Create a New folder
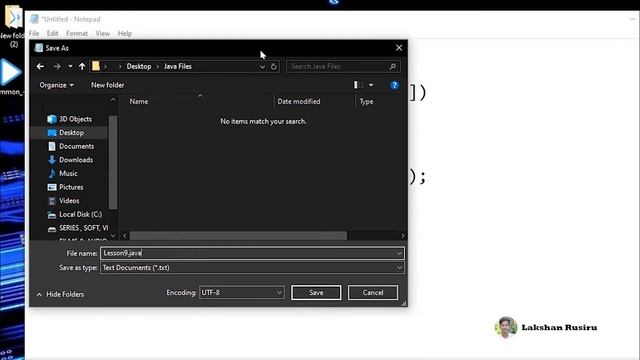The height and width of the screenshot is (360, 640). 107,85
